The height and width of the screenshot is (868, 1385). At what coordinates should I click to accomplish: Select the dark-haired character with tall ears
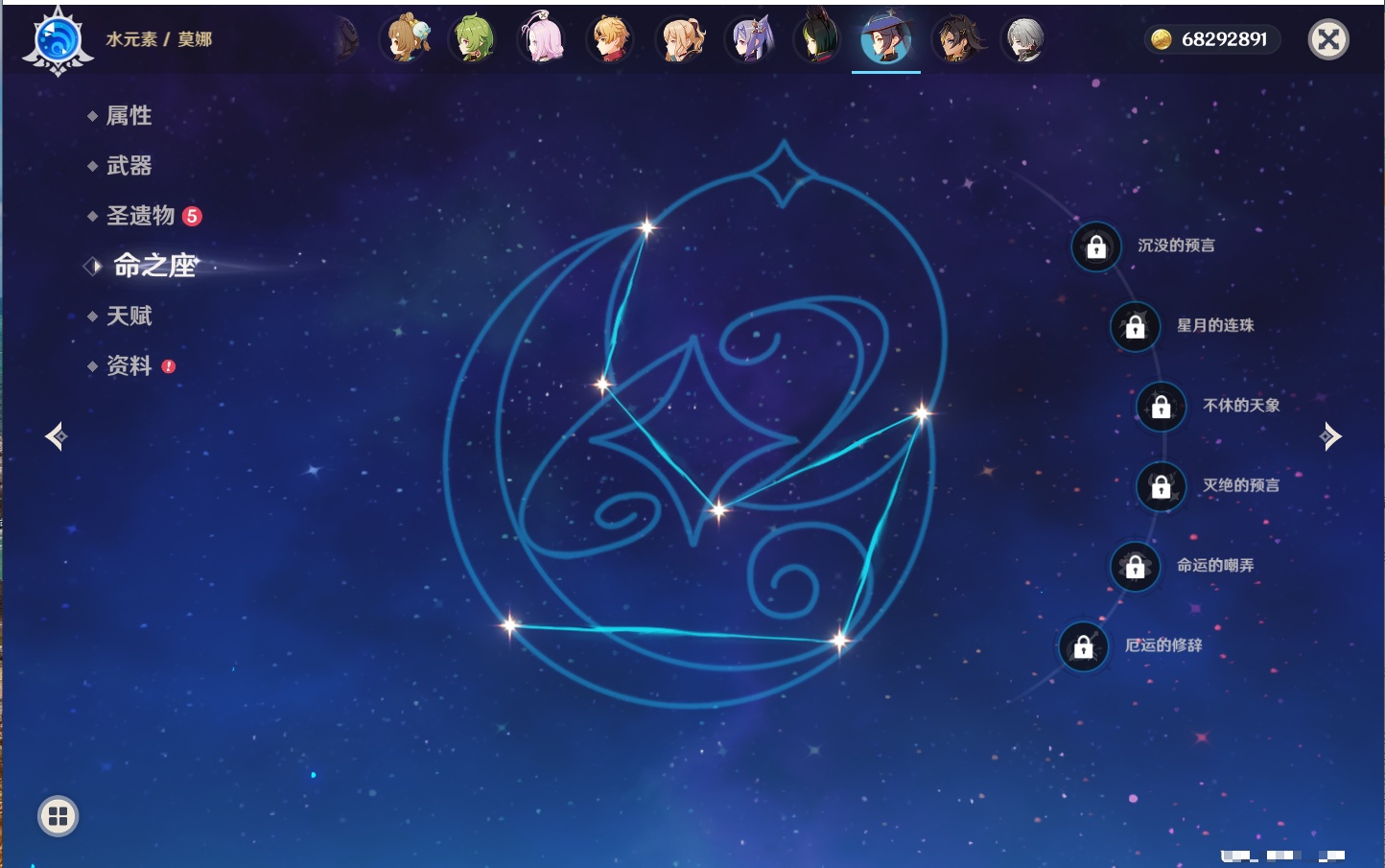pos(817,39)
